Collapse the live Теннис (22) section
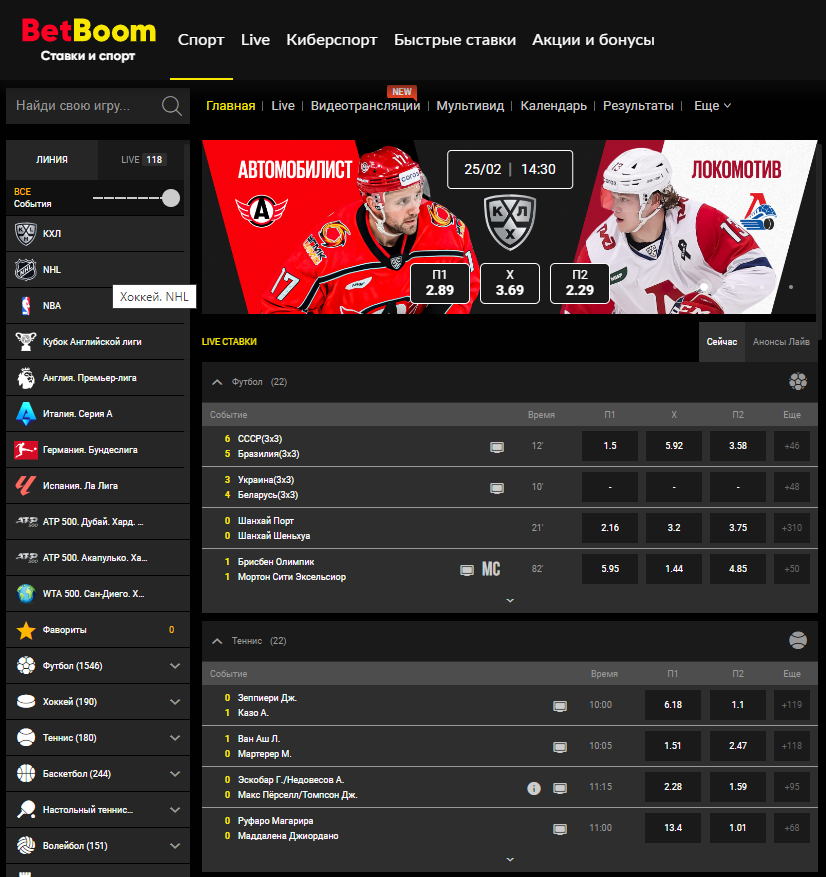Image resolution: width=826 pixels, height=877 pixels. tap(217, 641)
